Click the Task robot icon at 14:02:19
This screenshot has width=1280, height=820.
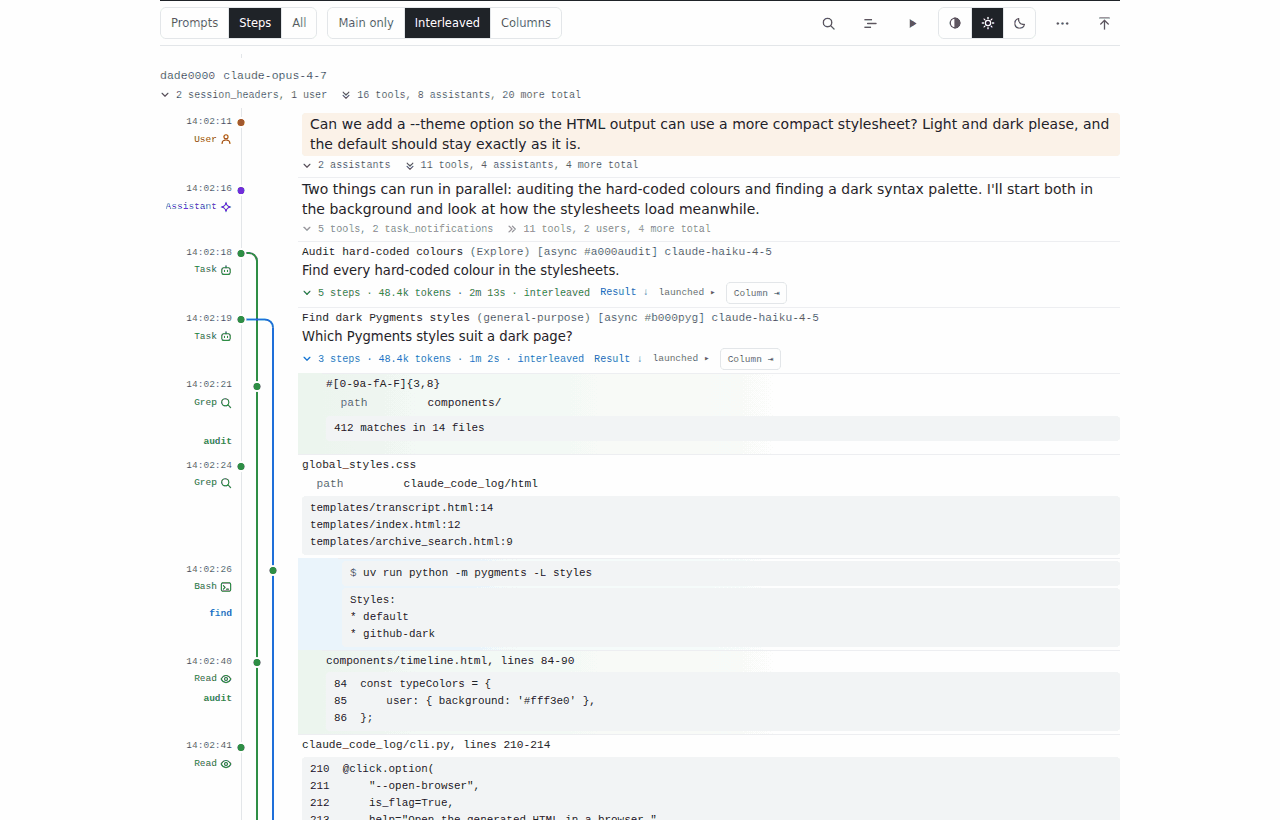[226, 336]
